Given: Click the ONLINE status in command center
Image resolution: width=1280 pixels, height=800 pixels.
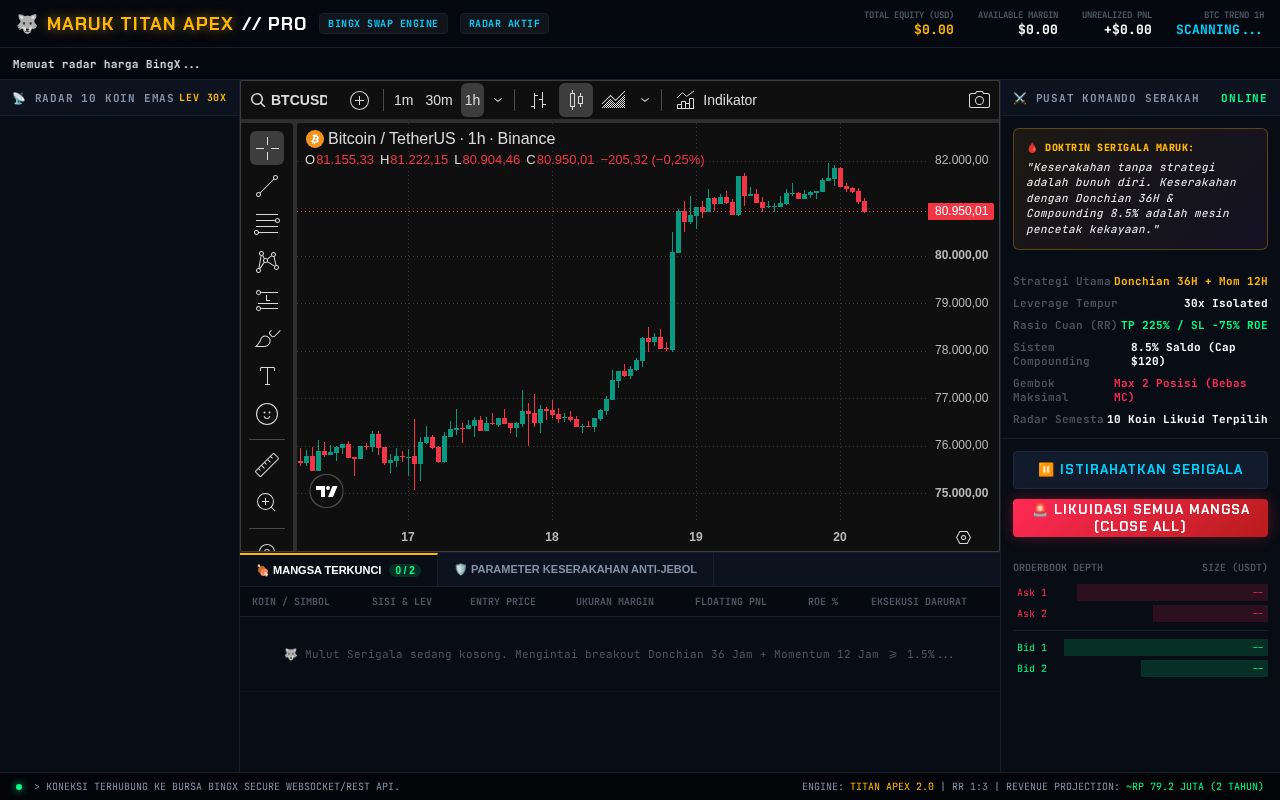Looking at the screenshot, I should point(1244,98).
